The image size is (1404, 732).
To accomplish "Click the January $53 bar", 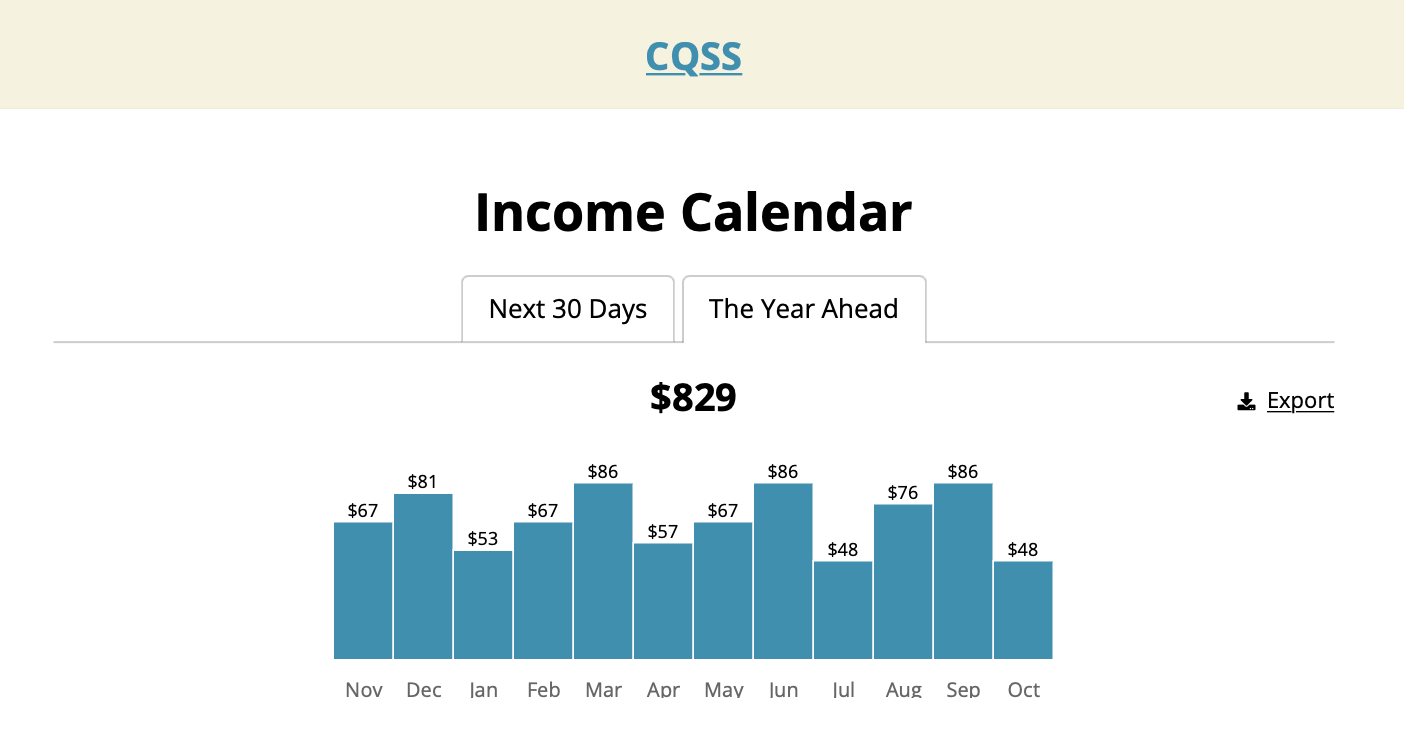I will point(483,605).
